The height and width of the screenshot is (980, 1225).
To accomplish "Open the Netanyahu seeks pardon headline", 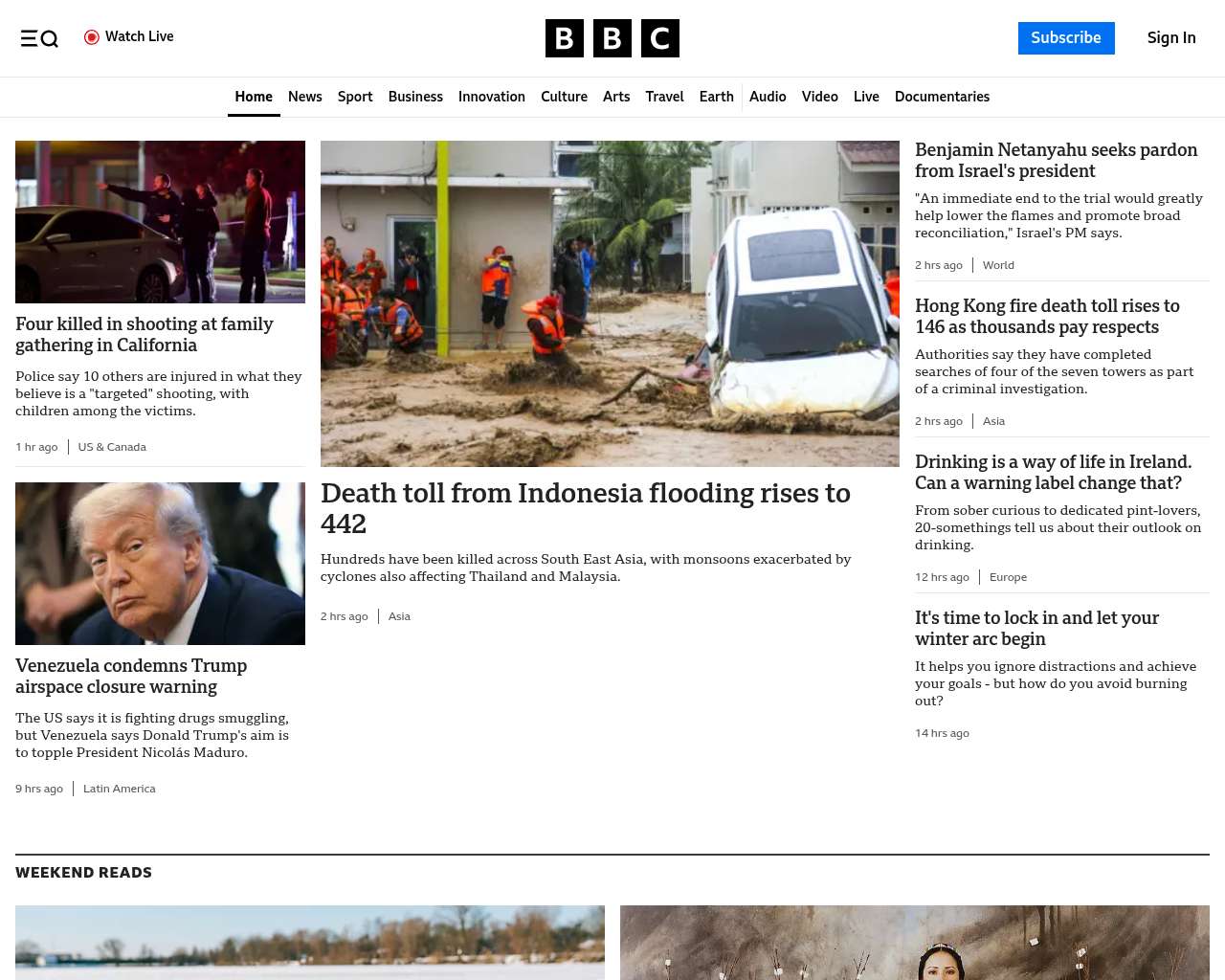I will click(1056, 161).
